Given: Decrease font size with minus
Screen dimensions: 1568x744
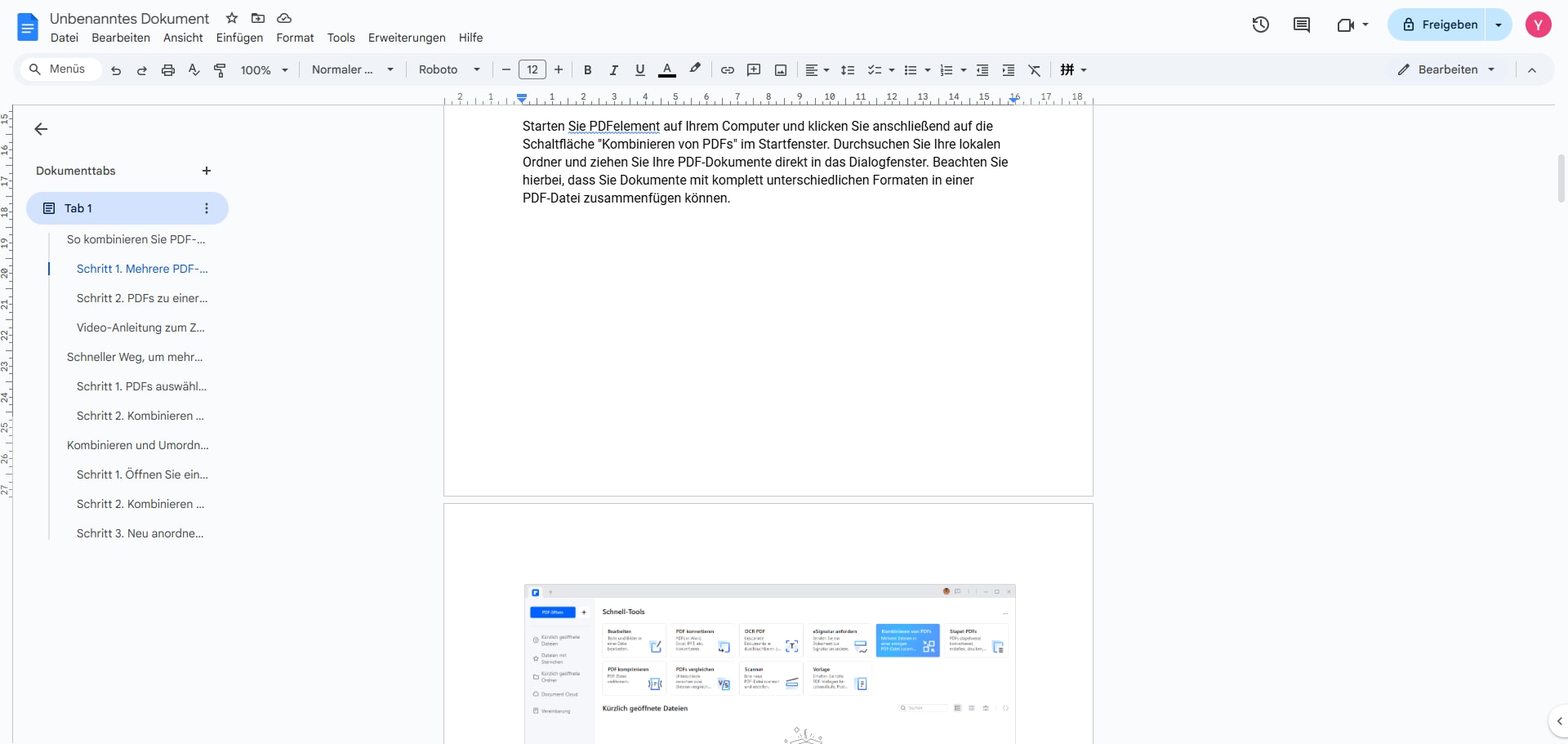Looking at the screenshot, I should 506,70.
